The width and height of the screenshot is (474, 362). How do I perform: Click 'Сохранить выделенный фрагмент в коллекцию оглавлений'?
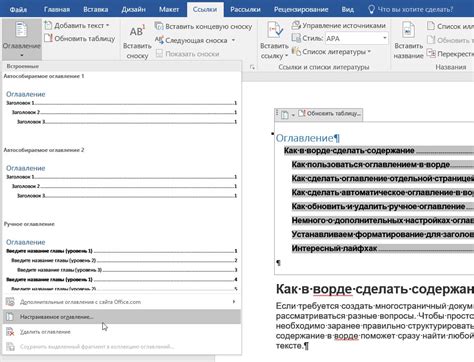[x=121, y=347]
